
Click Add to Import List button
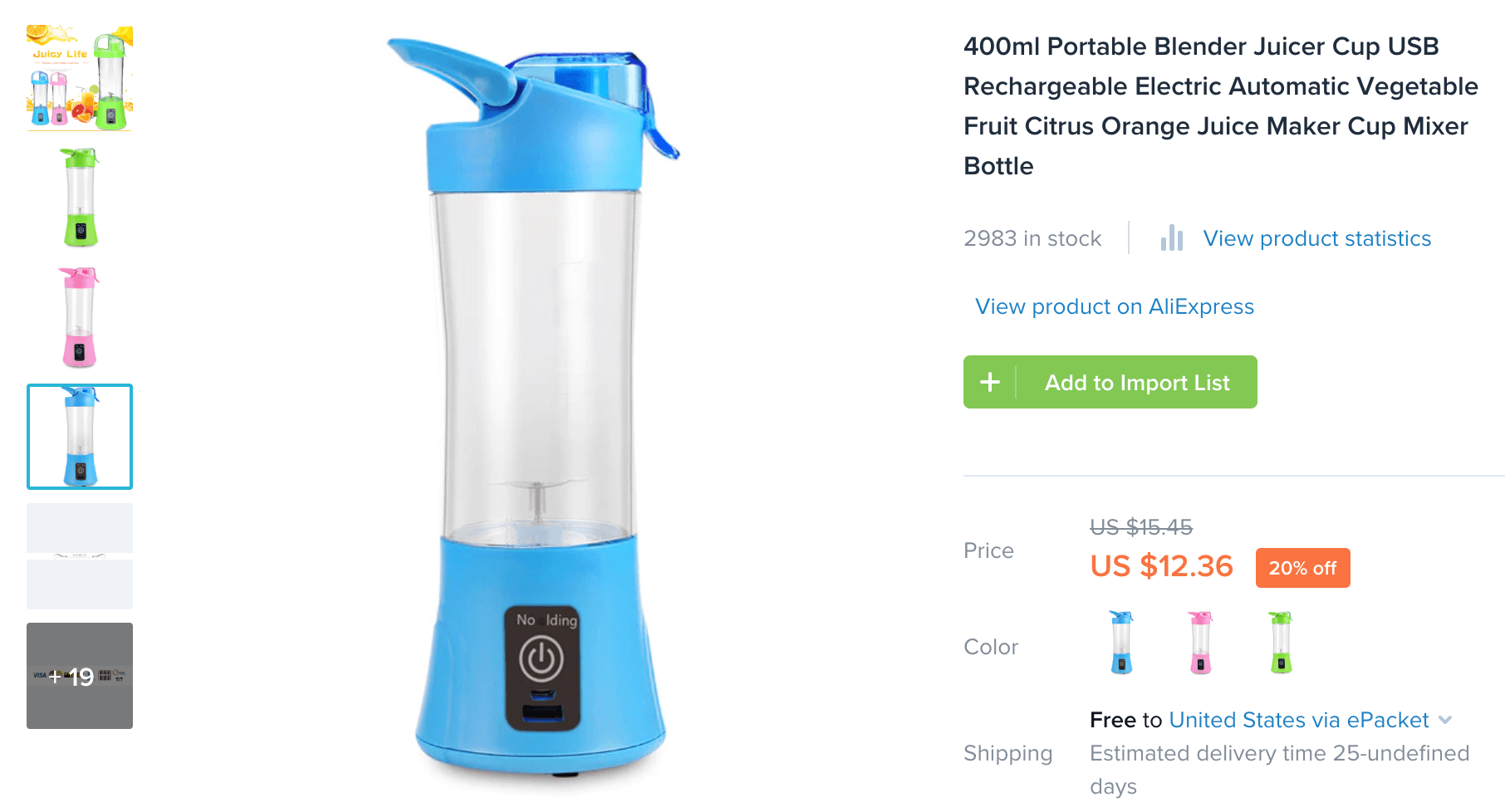pos(1110,382)
